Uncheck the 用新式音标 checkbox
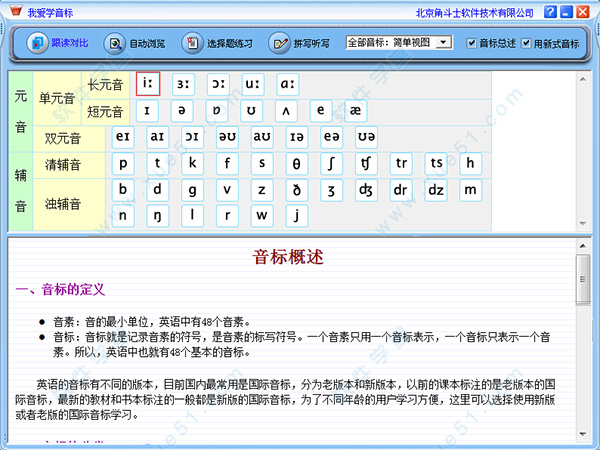600x450 pixels. click(x=526, y=43)
